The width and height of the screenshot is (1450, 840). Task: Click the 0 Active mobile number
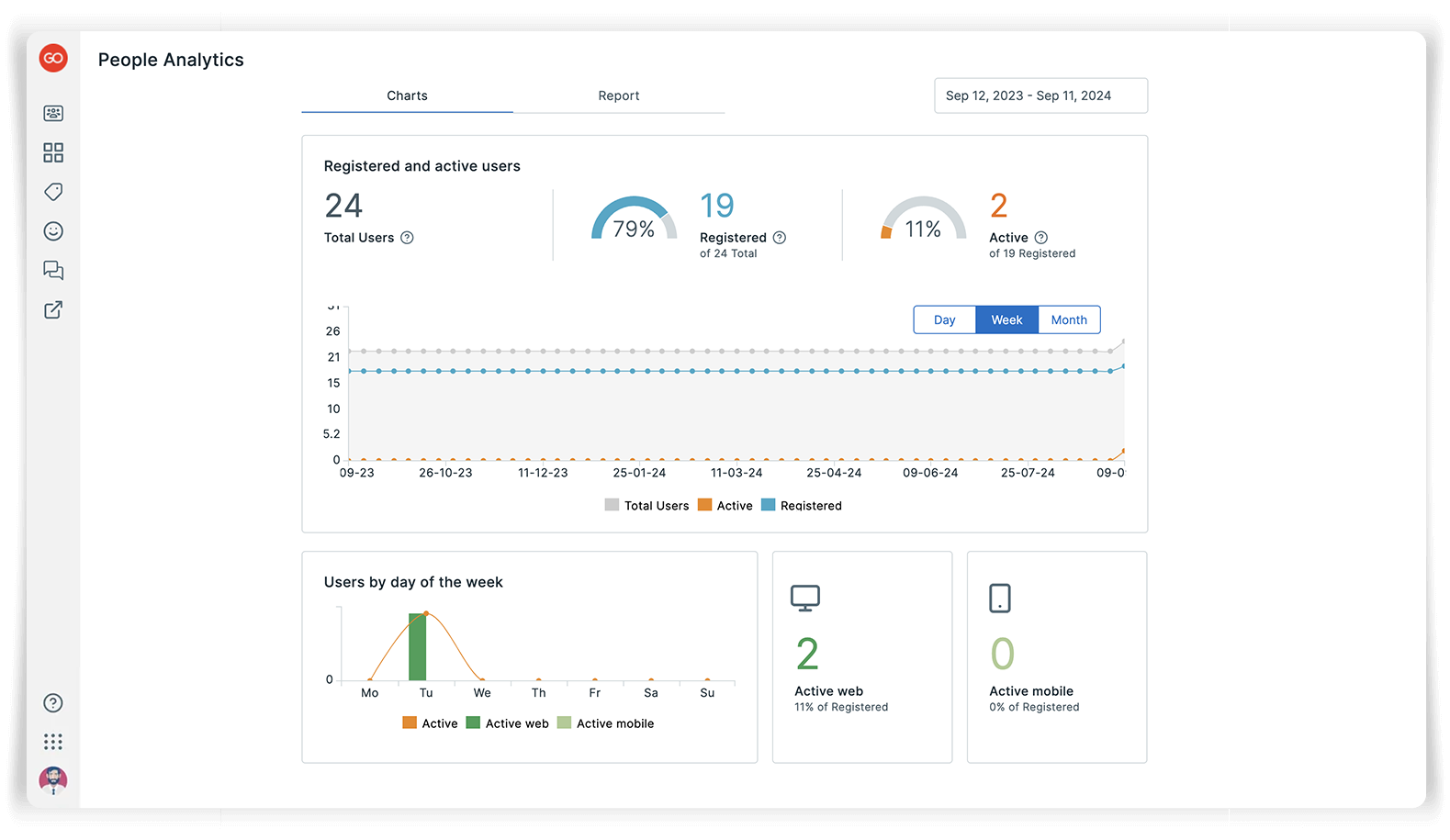pos(1002,655)
